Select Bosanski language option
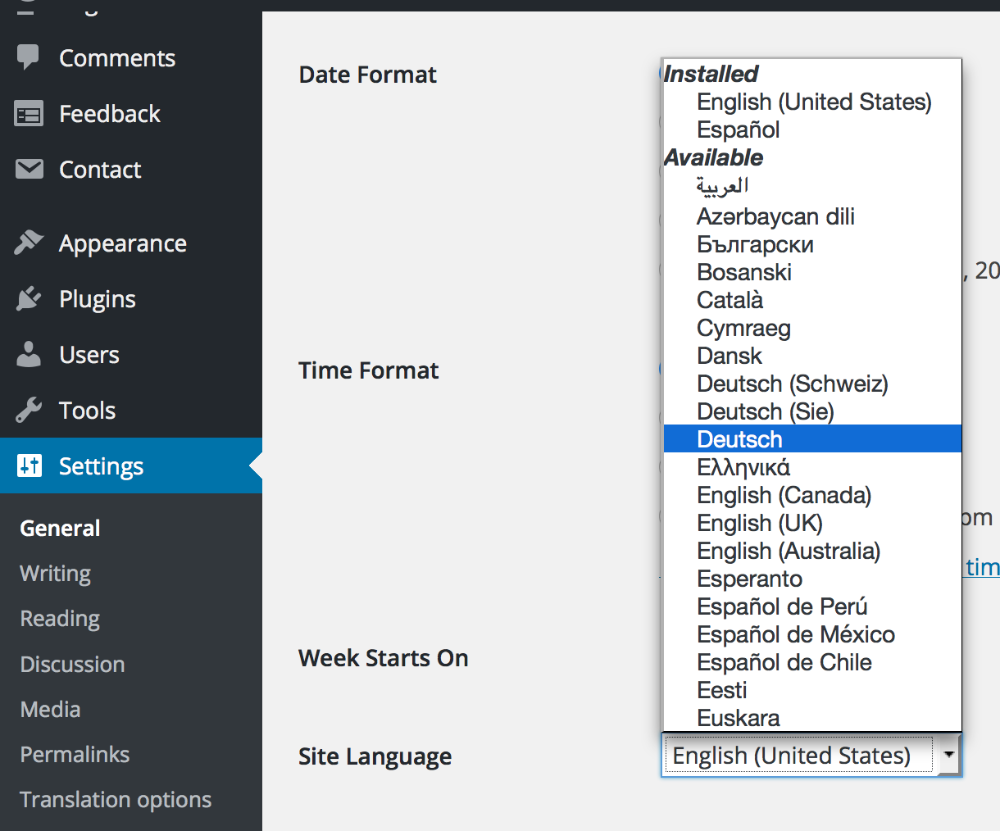Screen dimensions: 1000x831 coord(812,272)
